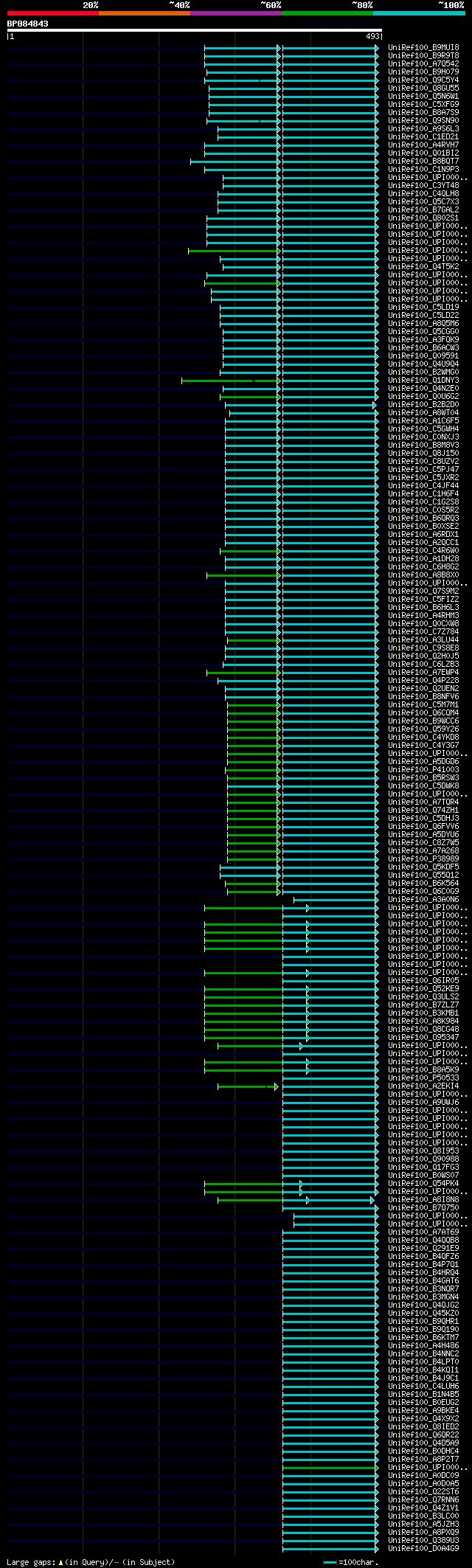
Task: Click hit label UniRef100_B4HRQ4
Action: [423, 1272]
